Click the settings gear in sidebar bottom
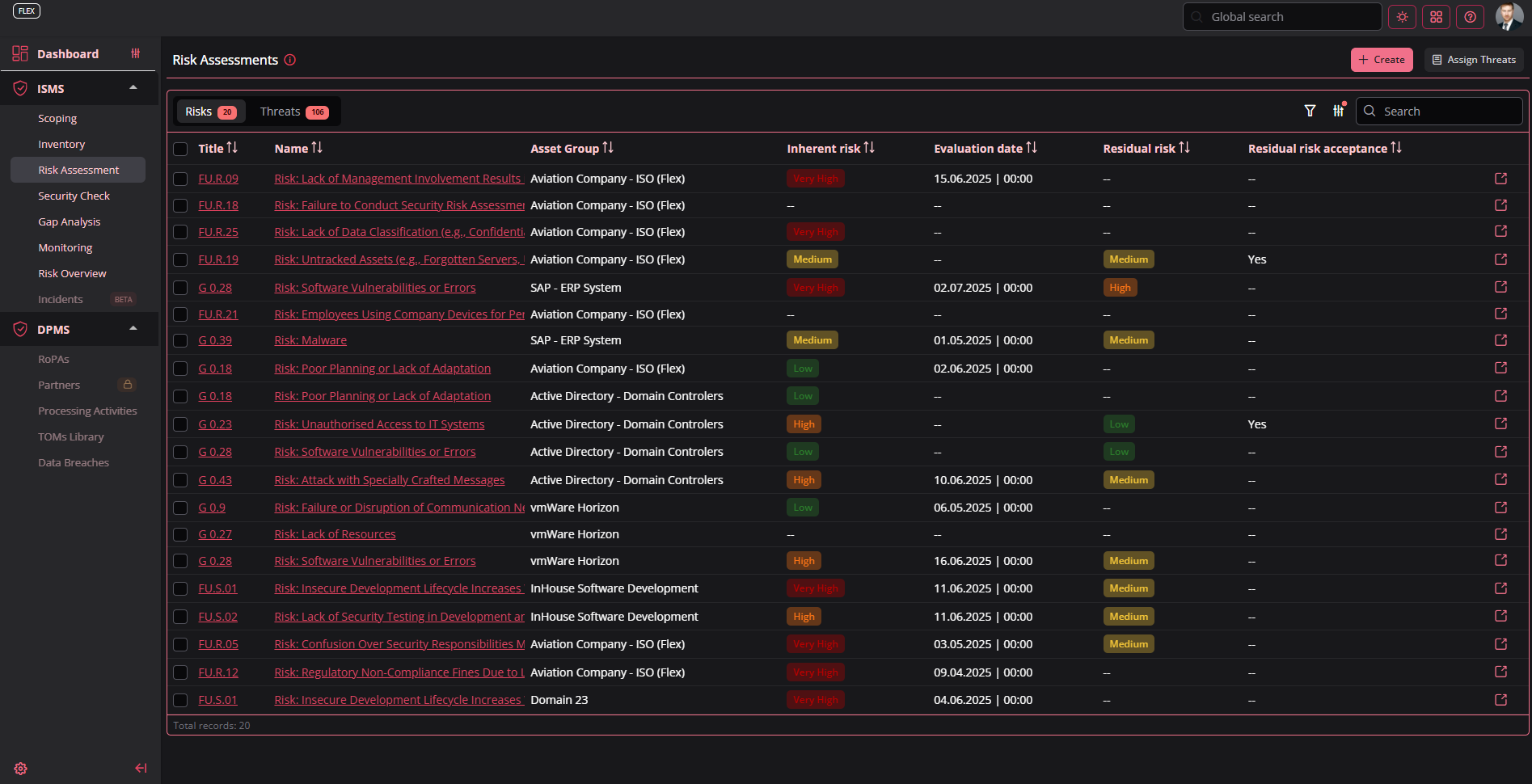The image size is (1532, 784). point(21,769)
